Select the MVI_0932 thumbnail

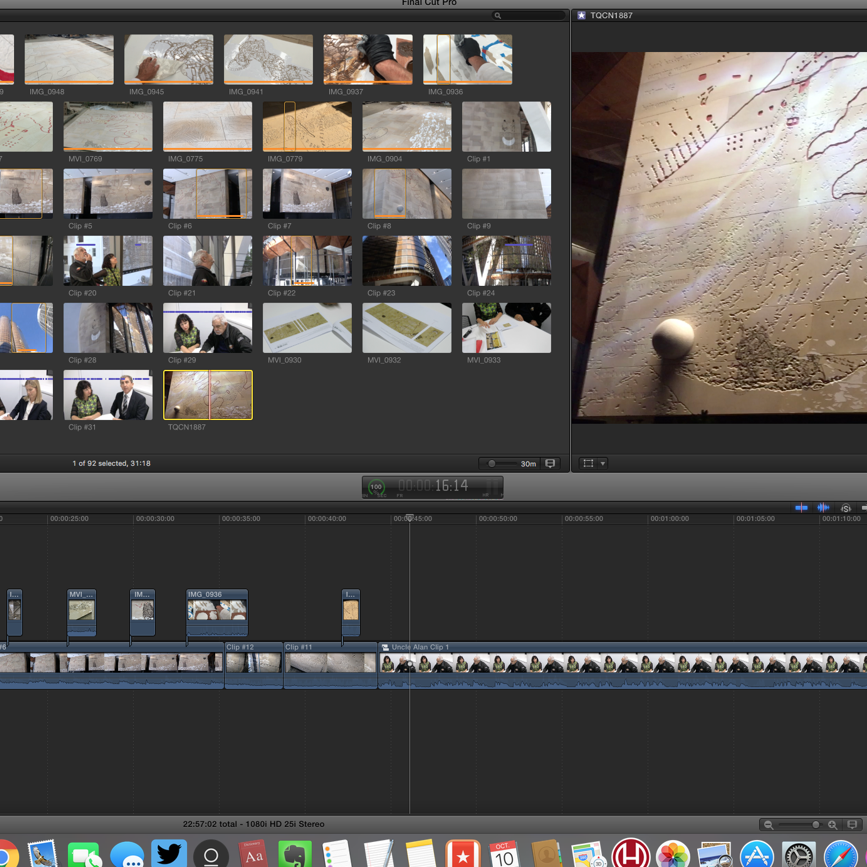tap(406, 328)
